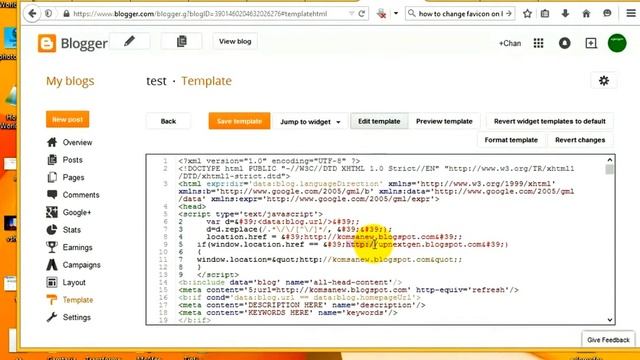Open Earnings in the sidebar
This screenshot has width=640, height=360.
[x=78, y=248]
